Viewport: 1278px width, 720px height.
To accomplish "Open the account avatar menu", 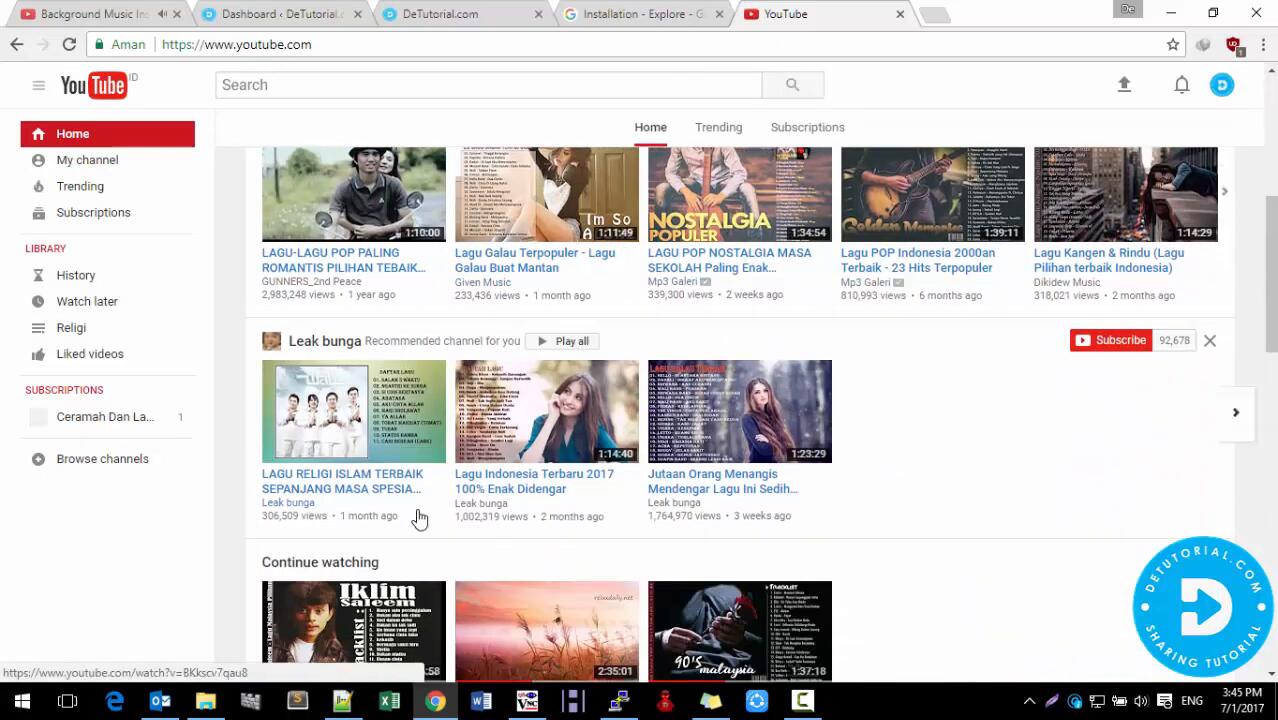I will coord(1222,85).
